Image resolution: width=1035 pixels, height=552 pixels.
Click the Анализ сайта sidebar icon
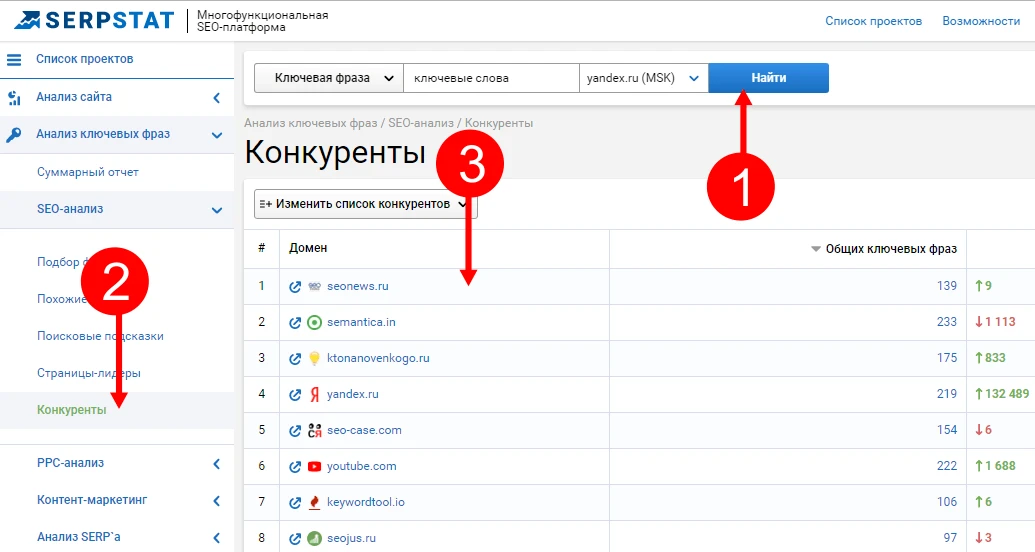pyautogui.click(x=14, y=98)
